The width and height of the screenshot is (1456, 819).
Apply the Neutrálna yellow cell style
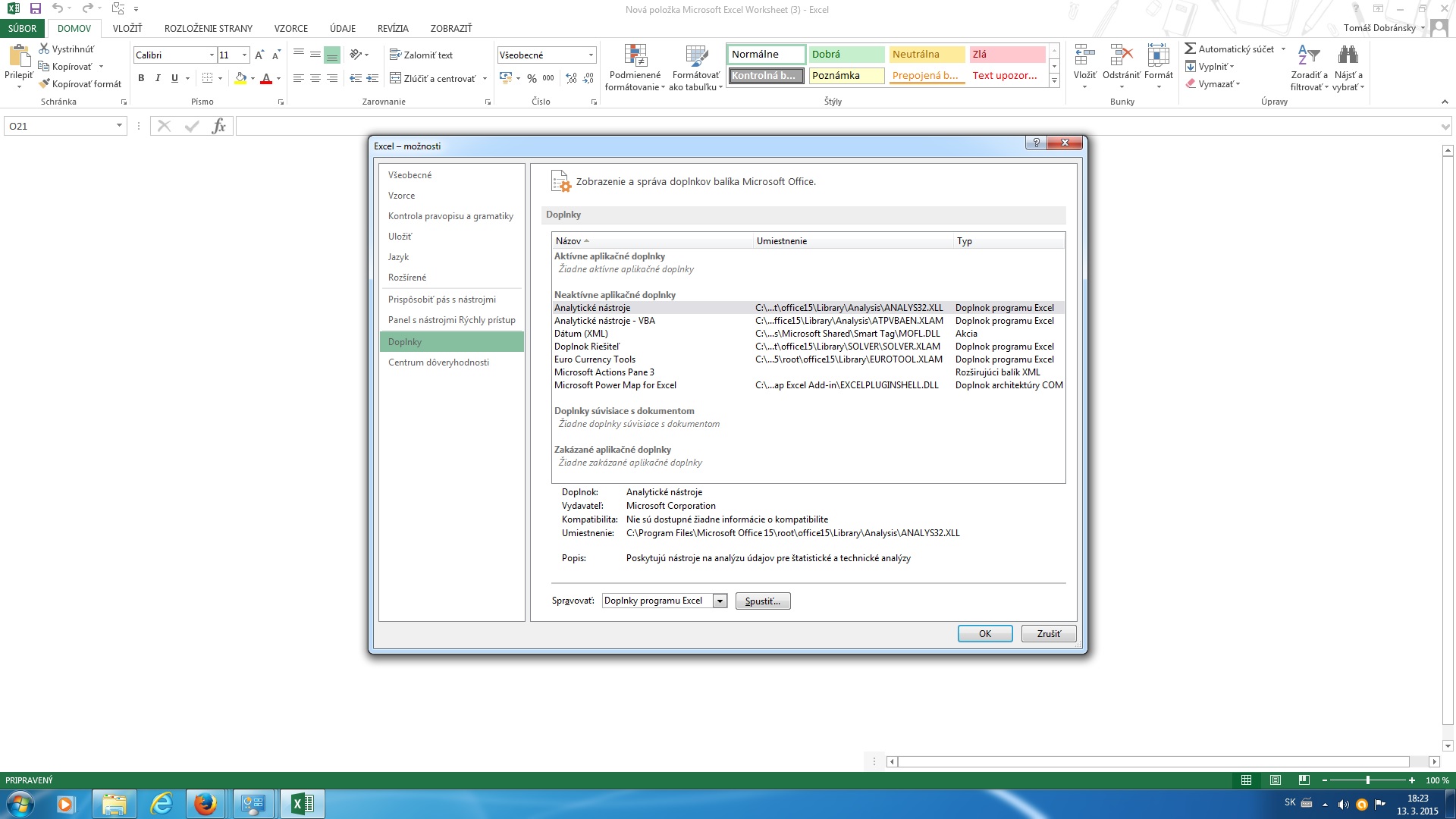point(927,55)
